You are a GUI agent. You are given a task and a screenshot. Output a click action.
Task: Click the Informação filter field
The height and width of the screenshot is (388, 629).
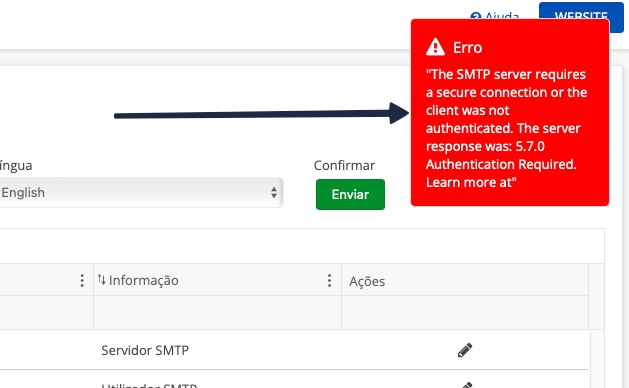pyautogui.click(x=217, y=313)
